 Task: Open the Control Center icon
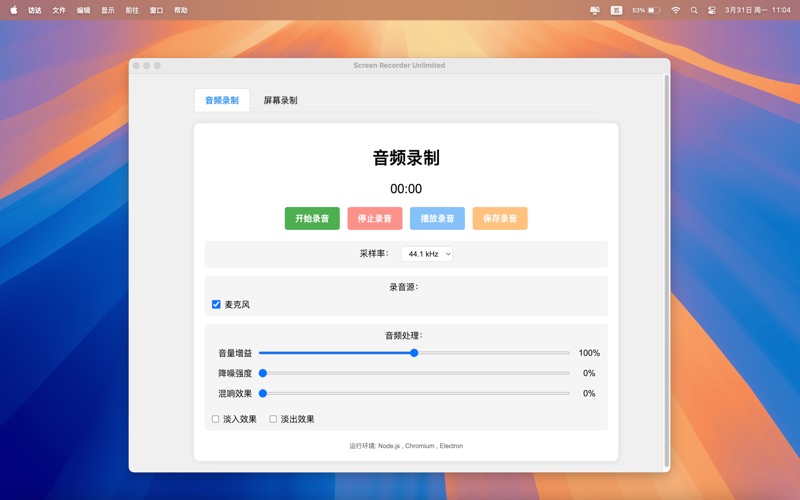[712, 10]
